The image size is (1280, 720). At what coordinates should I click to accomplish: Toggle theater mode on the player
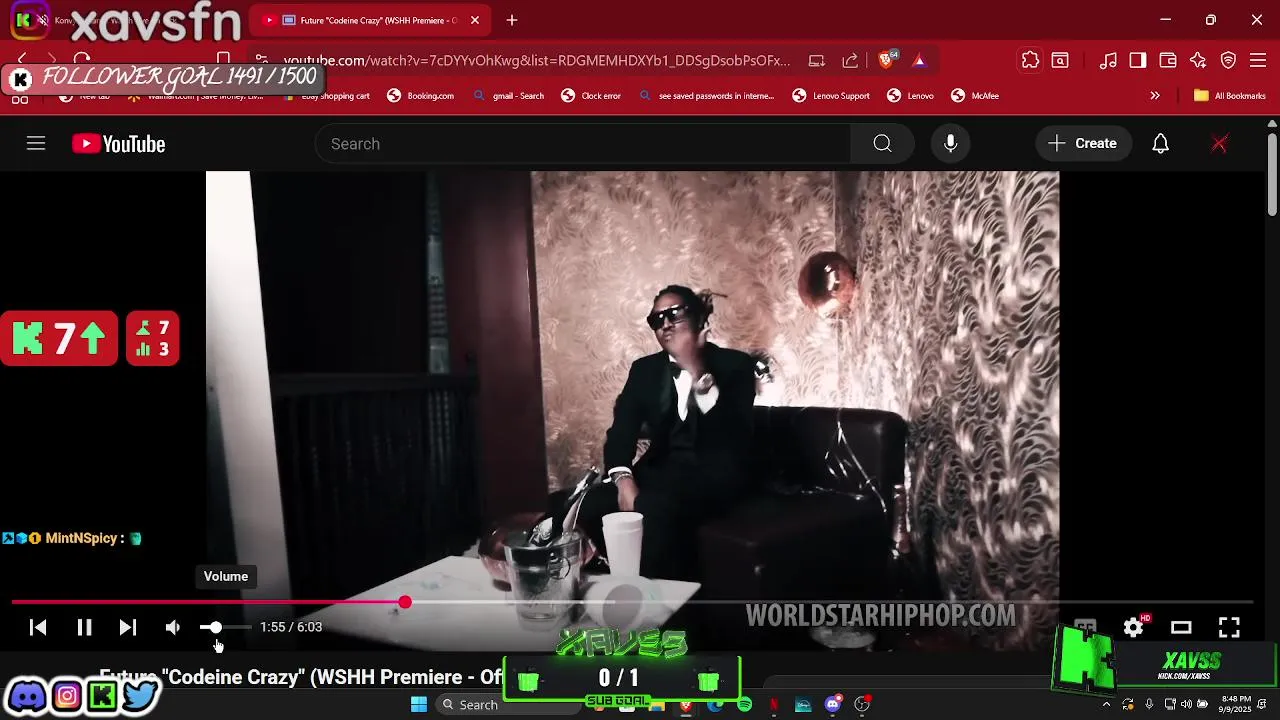point(1181,627)
